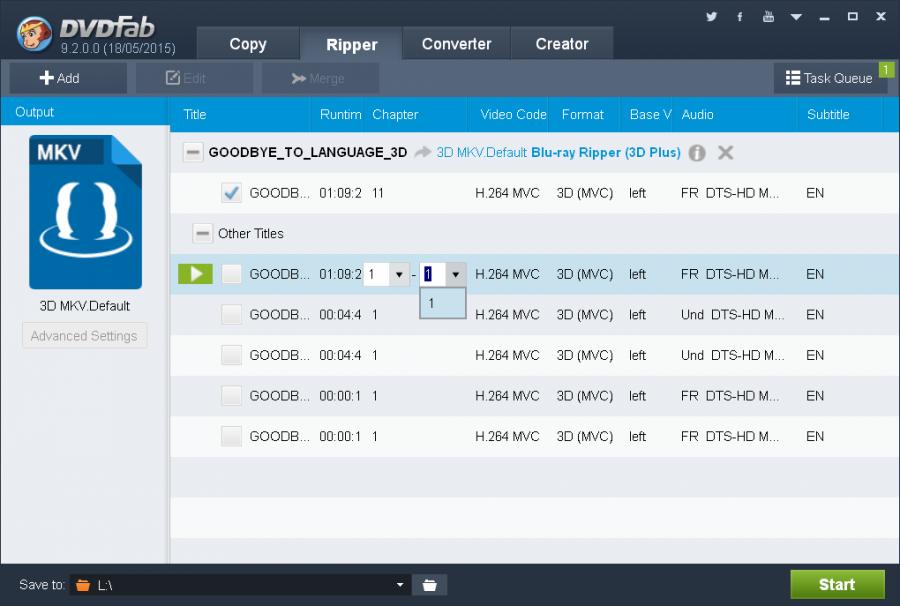Collapse the GOODBYE_TO_LANGUAGE_3D source
Viewport: 900px width, 606px height.
pyautogui.click(x=193, y=153)
